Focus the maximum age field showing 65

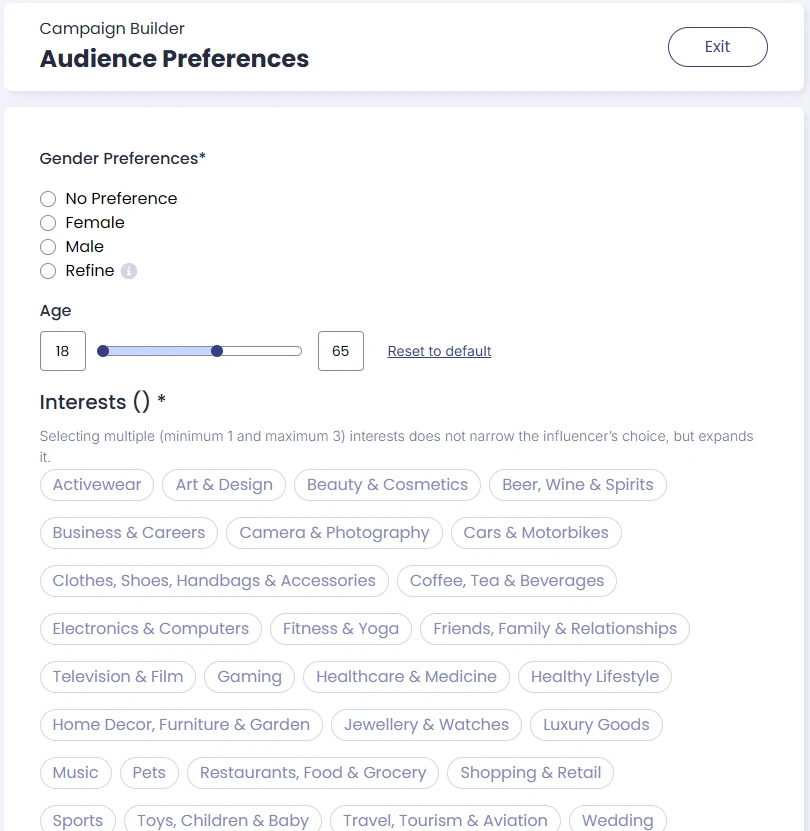point(341,351)
